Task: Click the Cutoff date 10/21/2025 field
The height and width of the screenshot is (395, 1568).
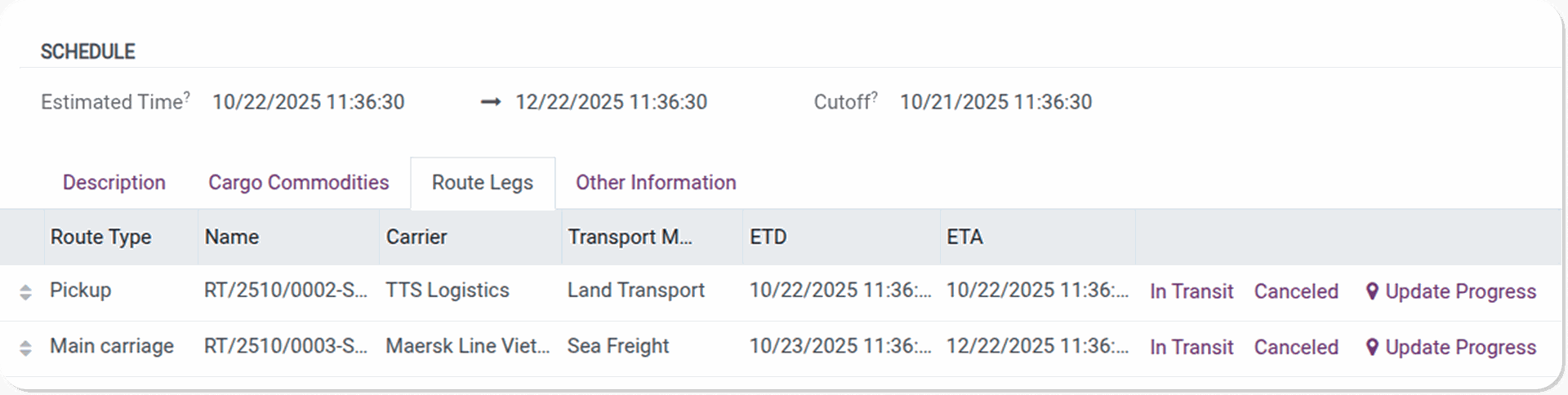Action: [996, 102]
